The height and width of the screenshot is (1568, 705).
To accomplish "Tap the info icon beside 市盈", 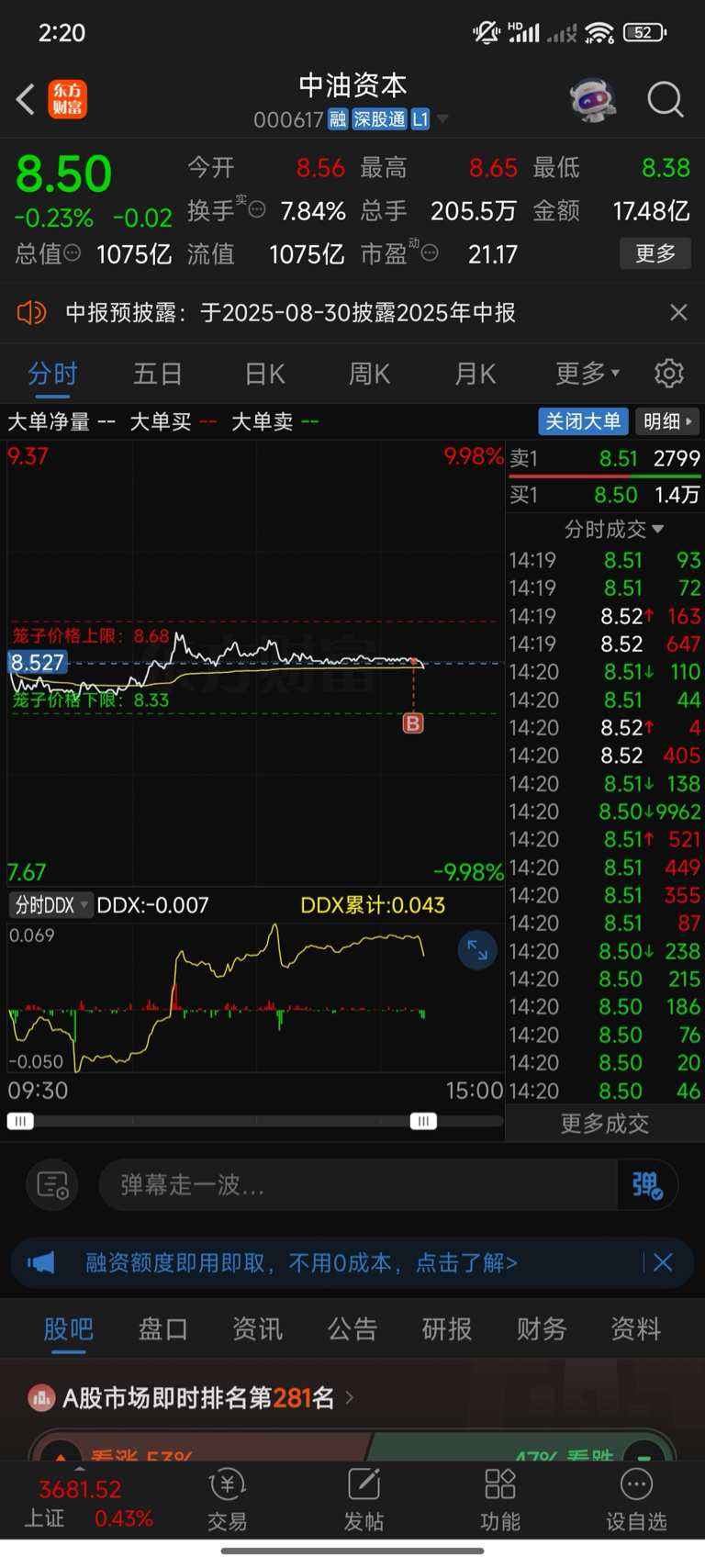I will 429,252.
